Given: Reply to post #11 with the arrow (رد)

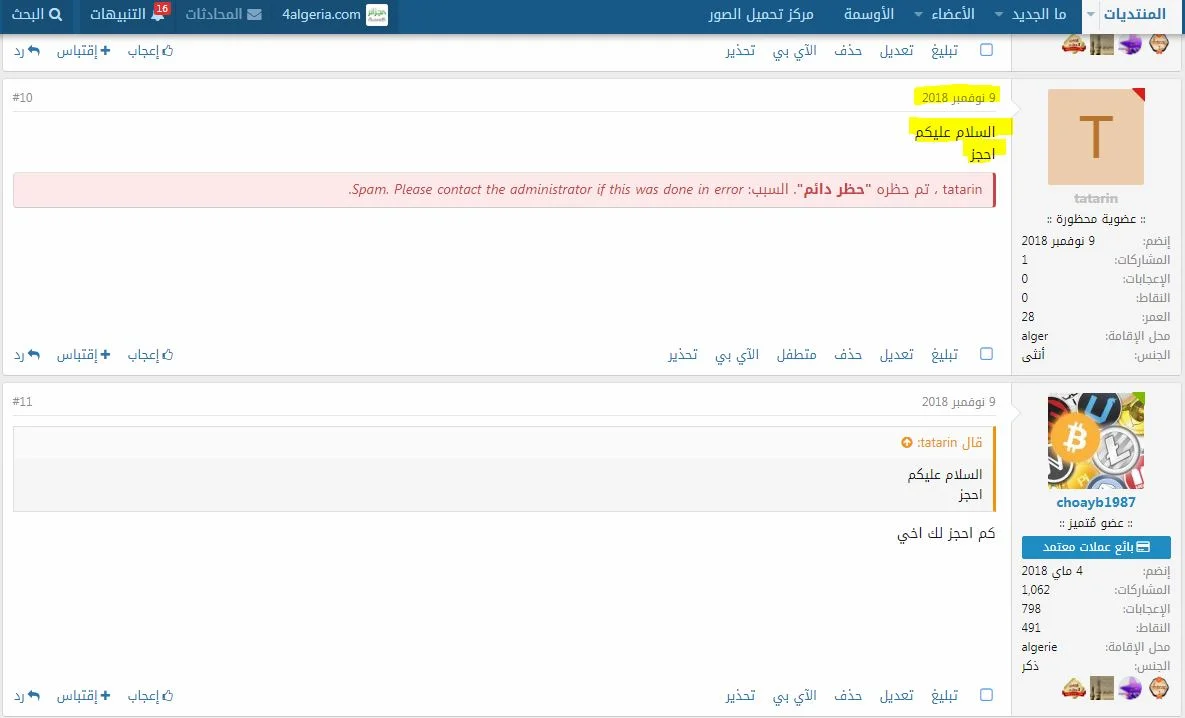Looking at the screenshot, I should click(x=34, y=695).
